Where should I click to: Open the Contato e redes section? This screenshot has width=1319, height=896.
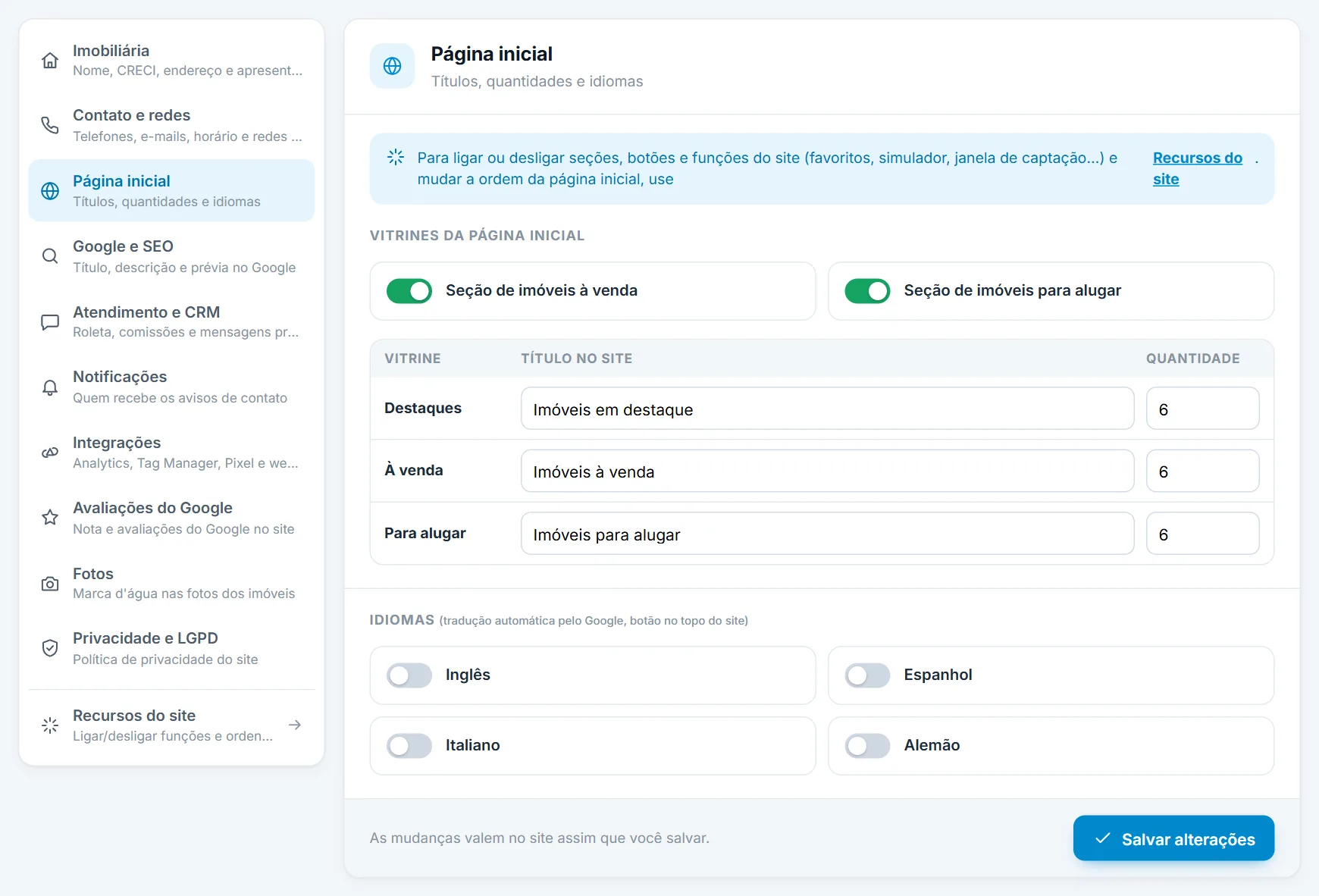[x=171, y=125]
